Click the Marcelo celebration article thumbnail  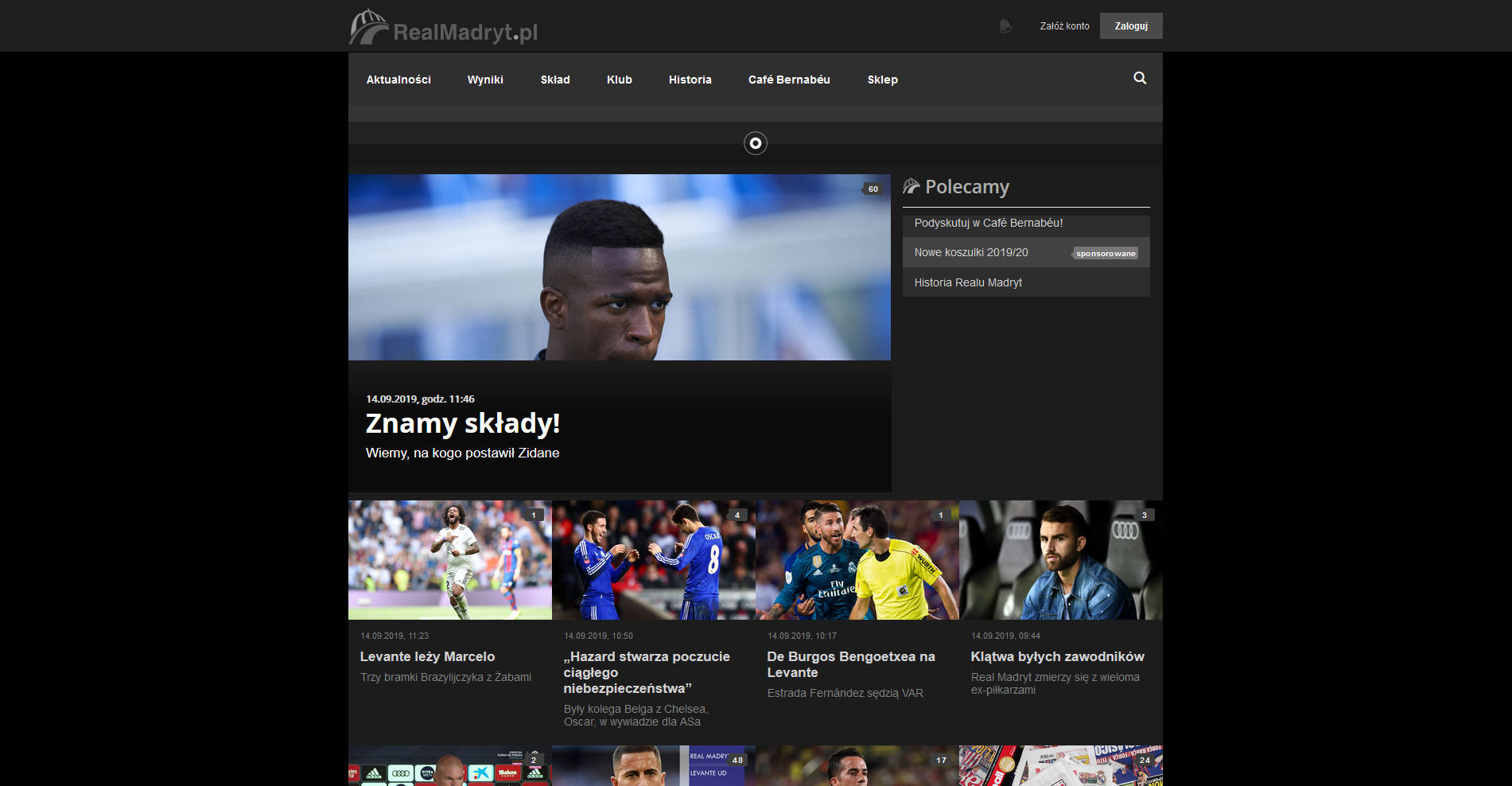point(449,560)
